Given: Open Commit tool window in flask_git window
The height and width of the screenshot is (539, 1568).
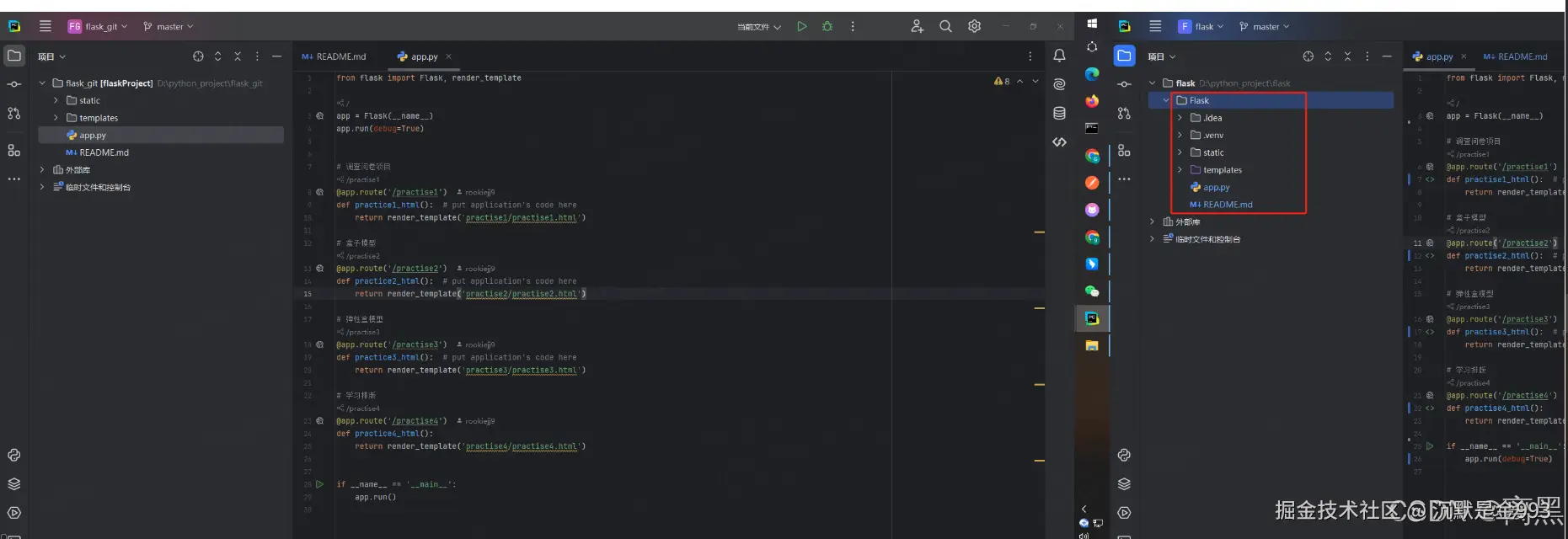Looking at the screenshot, I should click(14, 84).
